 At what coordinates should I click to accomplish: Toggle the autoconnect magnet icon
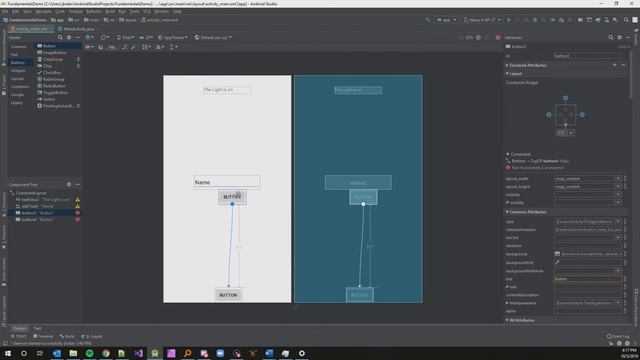[x=101, y=47]
